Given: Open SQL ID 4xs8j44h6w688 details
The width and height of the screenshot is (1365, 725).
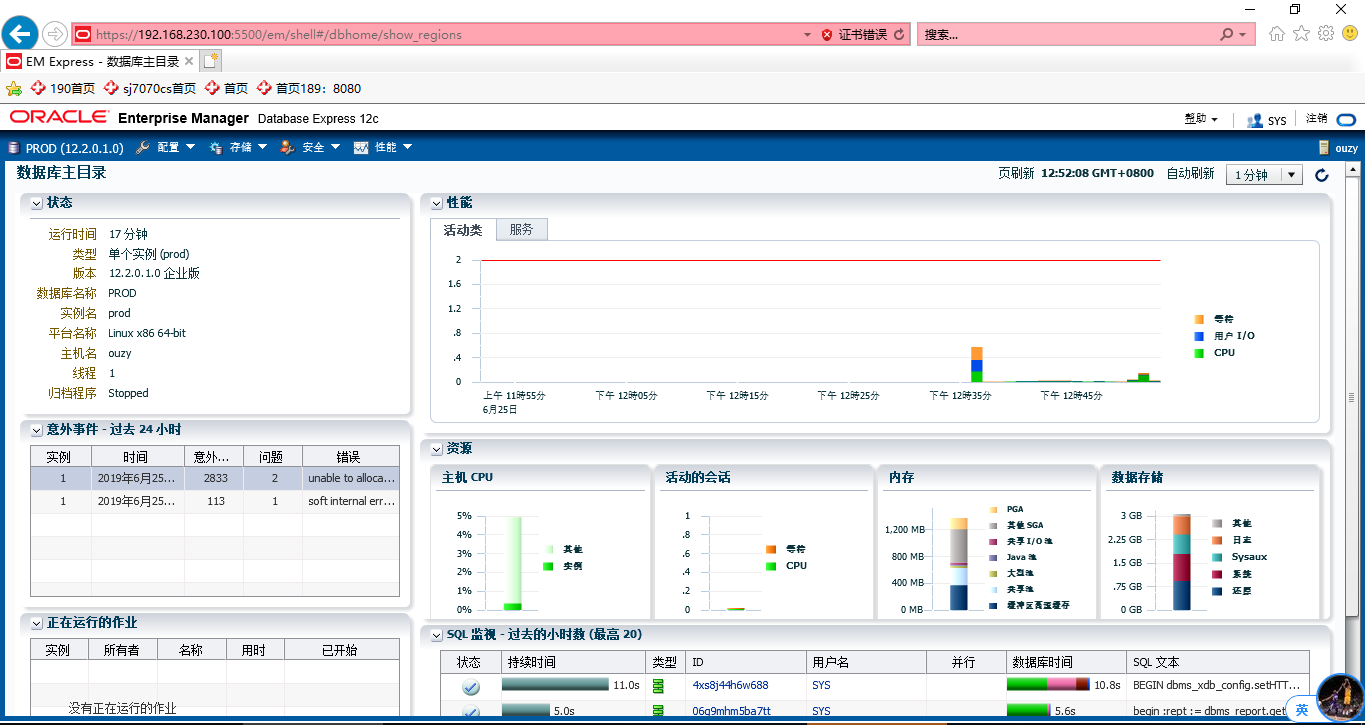Looking at the screenshot, I should tap(730, 685).
